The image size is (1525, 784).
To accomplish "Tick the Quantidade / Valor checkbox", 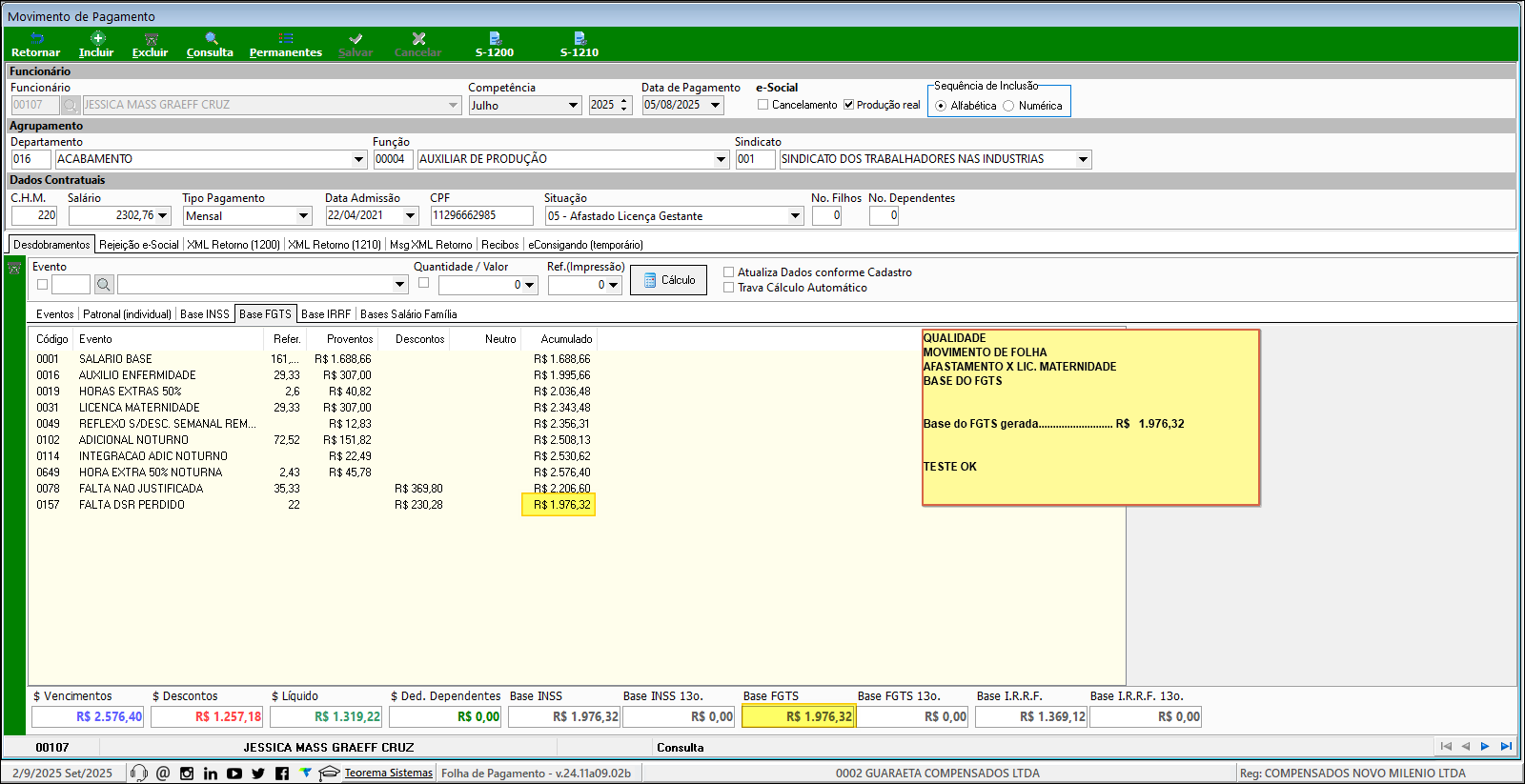I will (423, 283).
